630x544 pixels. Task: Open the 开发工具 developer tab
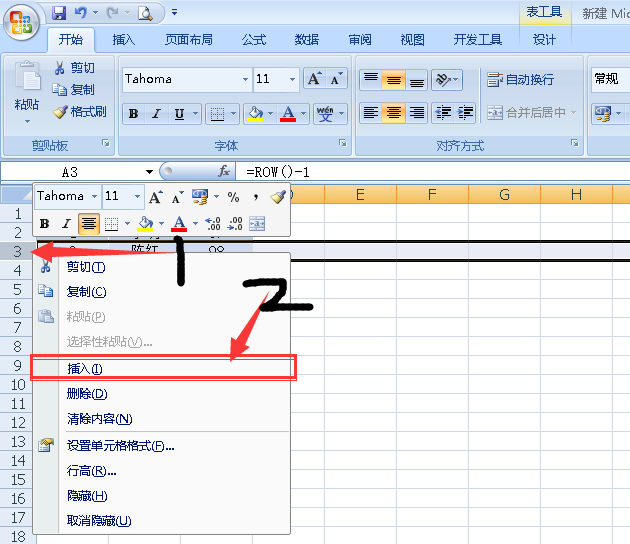pyautogui.click(x=478, y=39)
